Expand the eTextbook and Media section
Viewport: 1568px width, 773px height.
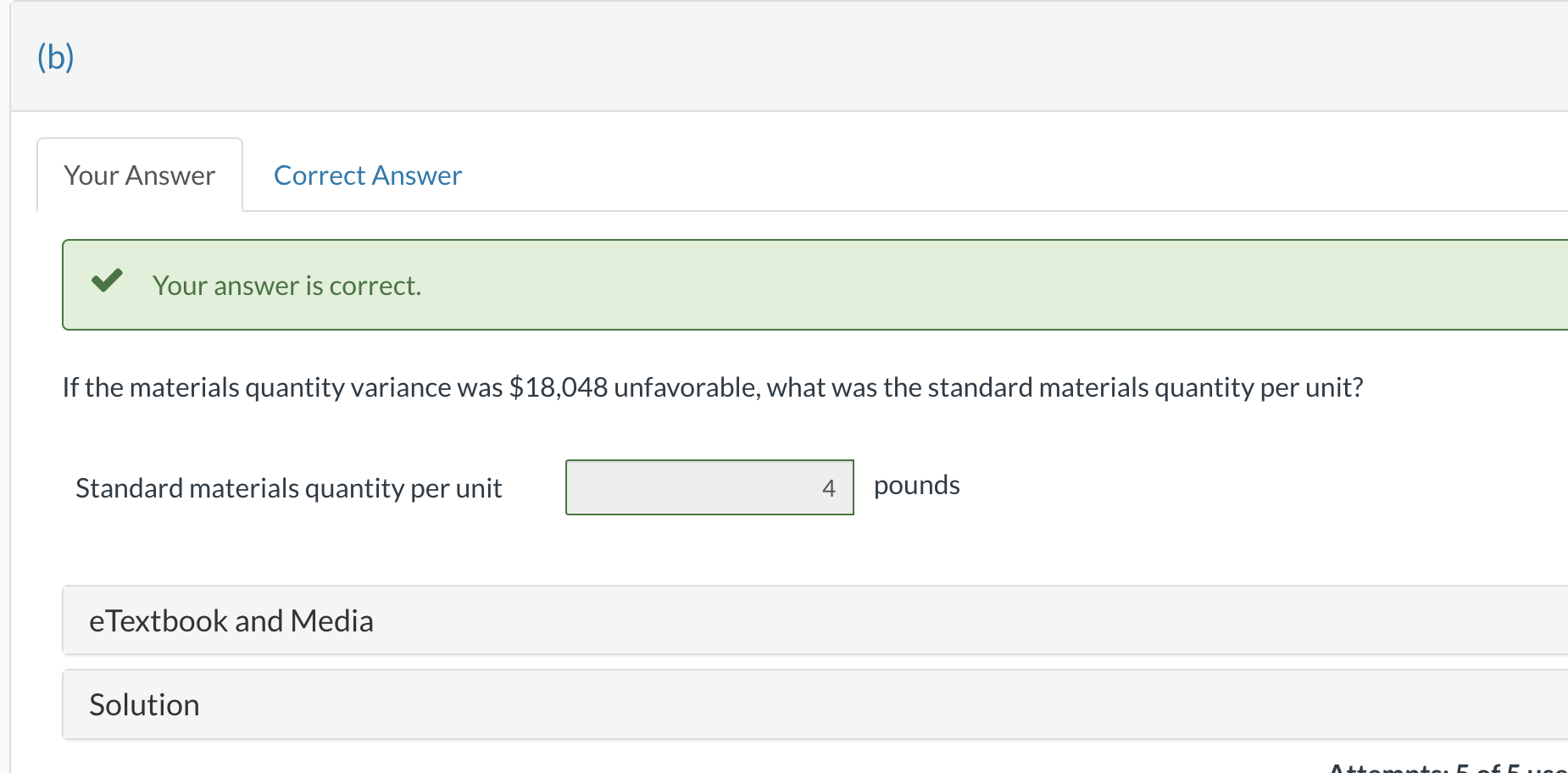(x=231, y=620)
